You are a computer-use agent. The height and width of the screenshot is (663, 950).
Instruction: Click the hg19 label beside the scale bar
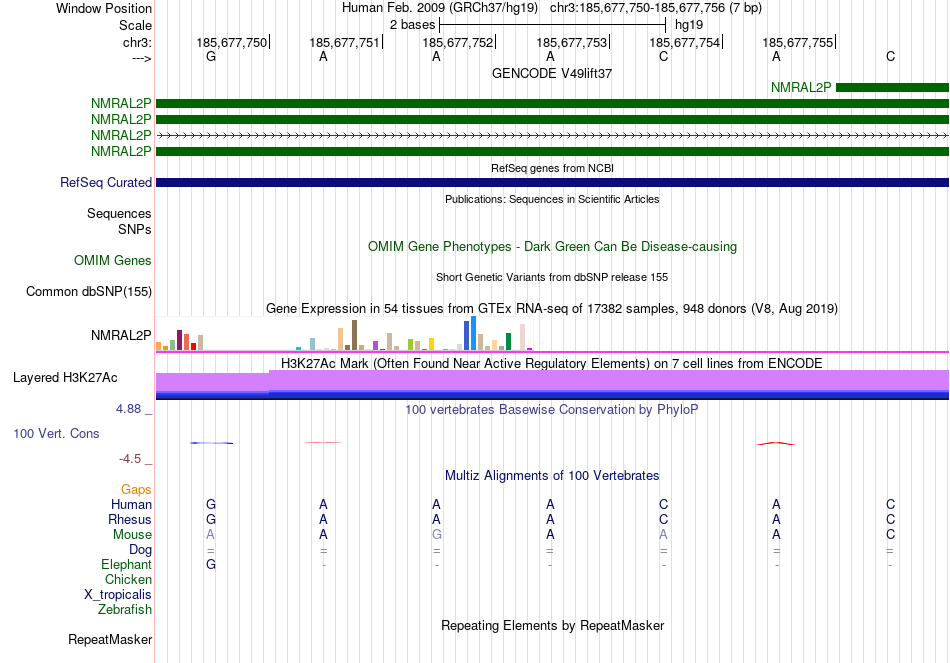689,25
